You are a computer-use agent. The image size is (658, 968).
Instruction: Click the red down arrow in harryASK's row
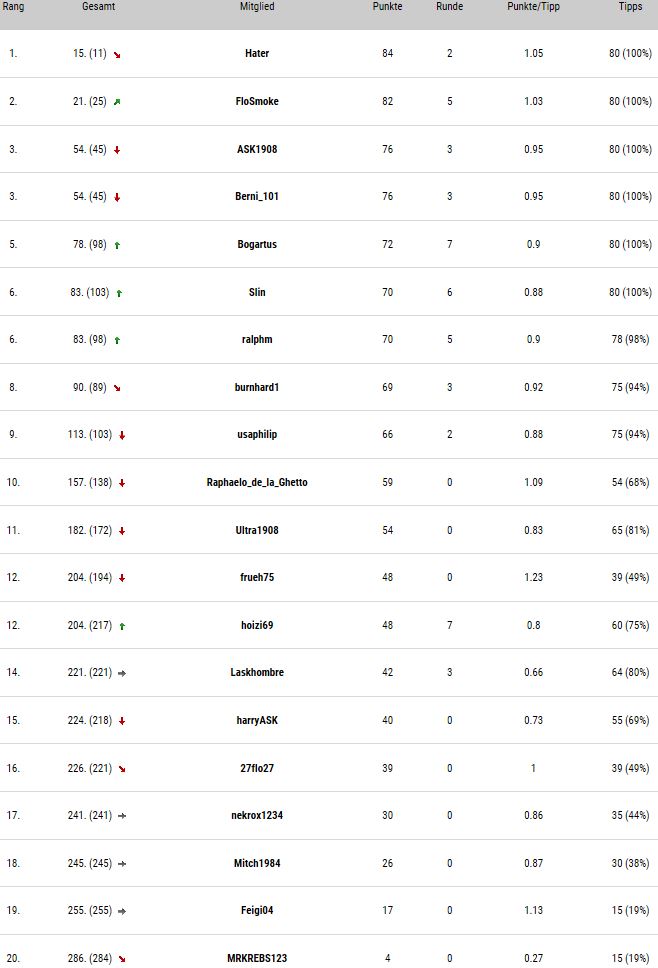(122, 721)
